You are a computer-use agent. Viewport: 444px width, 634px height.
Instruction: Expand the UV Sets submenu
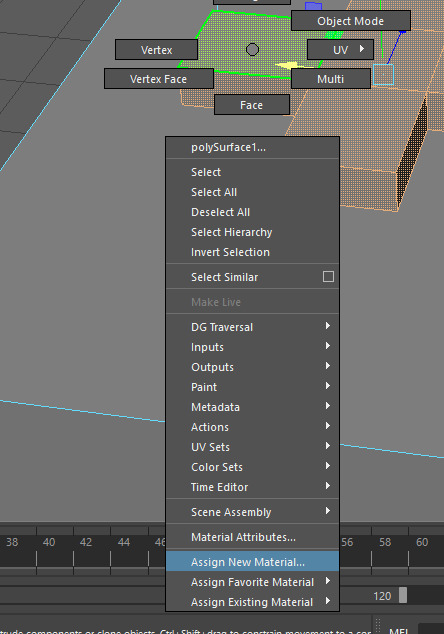click(x=252, y=447)
